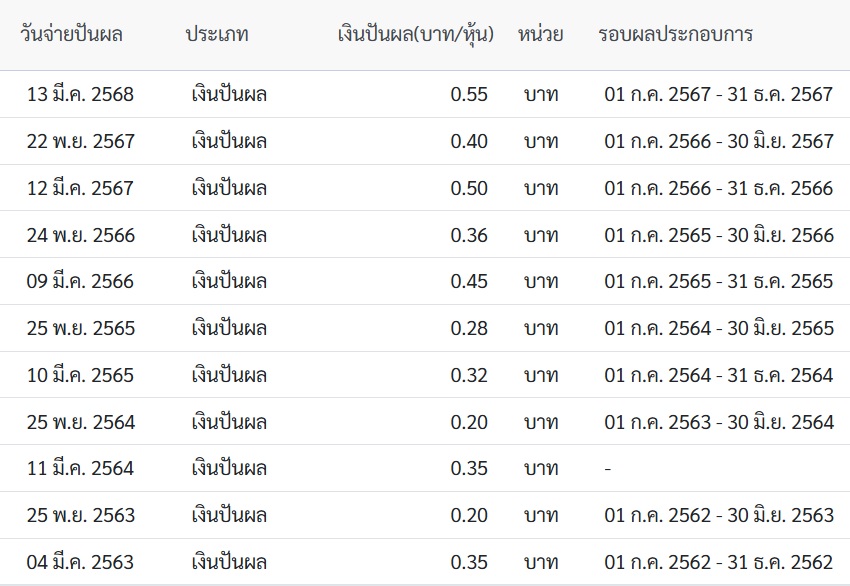Click the หน่วย column header
The height and width of the screenshot is (586, 850).
tap(540, 35)
